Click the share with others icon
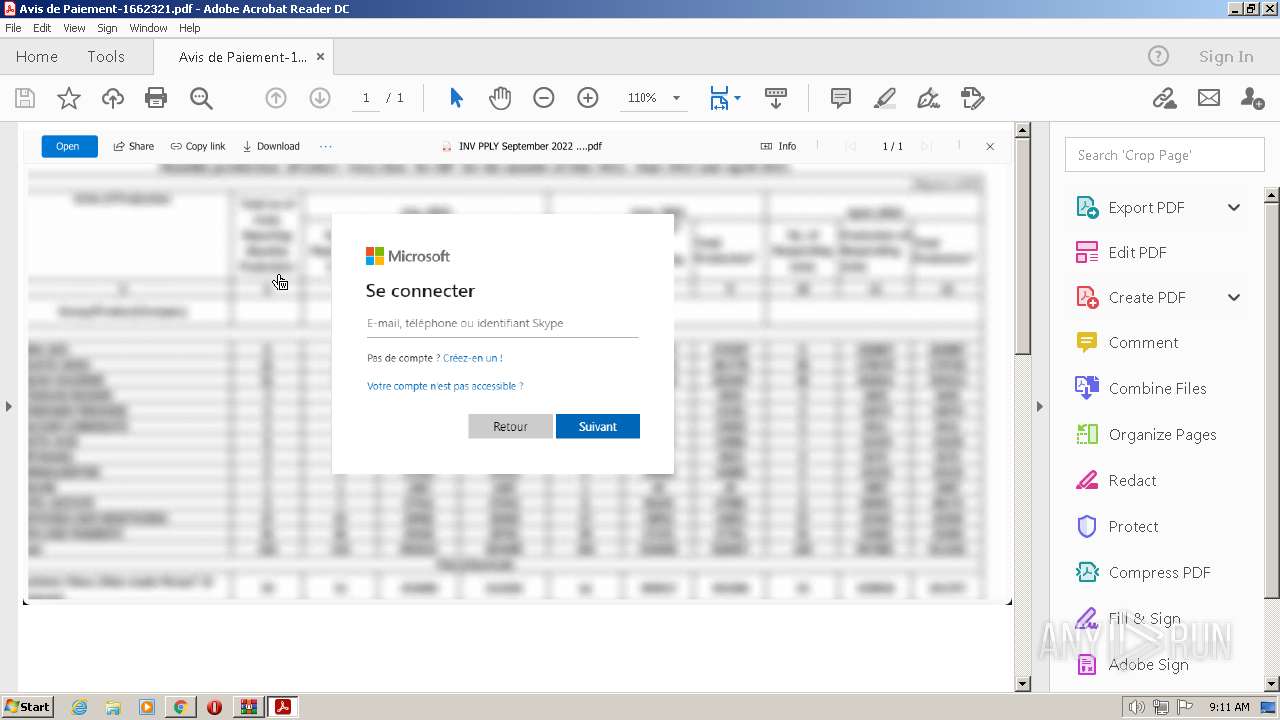 [x=1252, y=98]
